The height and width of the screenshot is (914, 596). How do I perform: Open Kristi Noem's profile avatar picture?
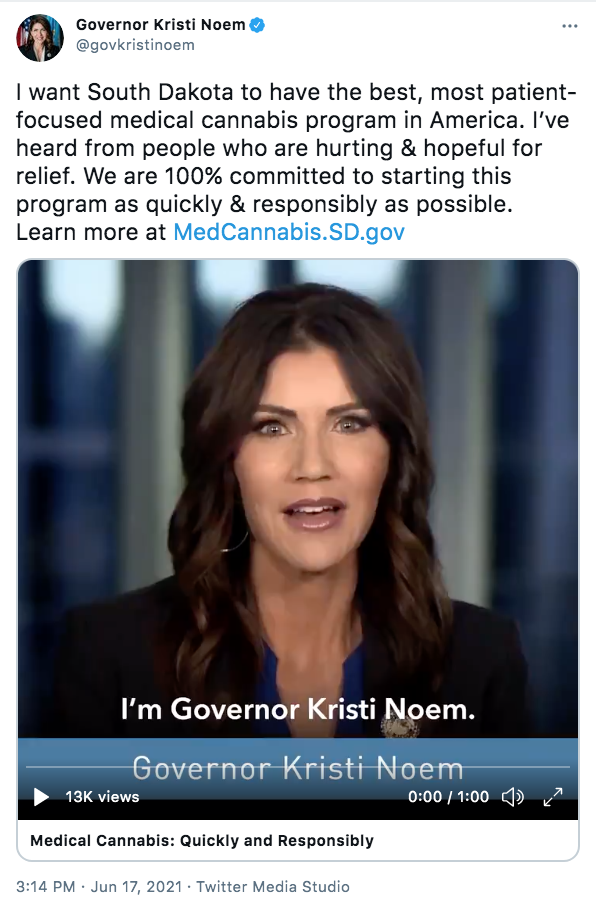click(40, 38)
